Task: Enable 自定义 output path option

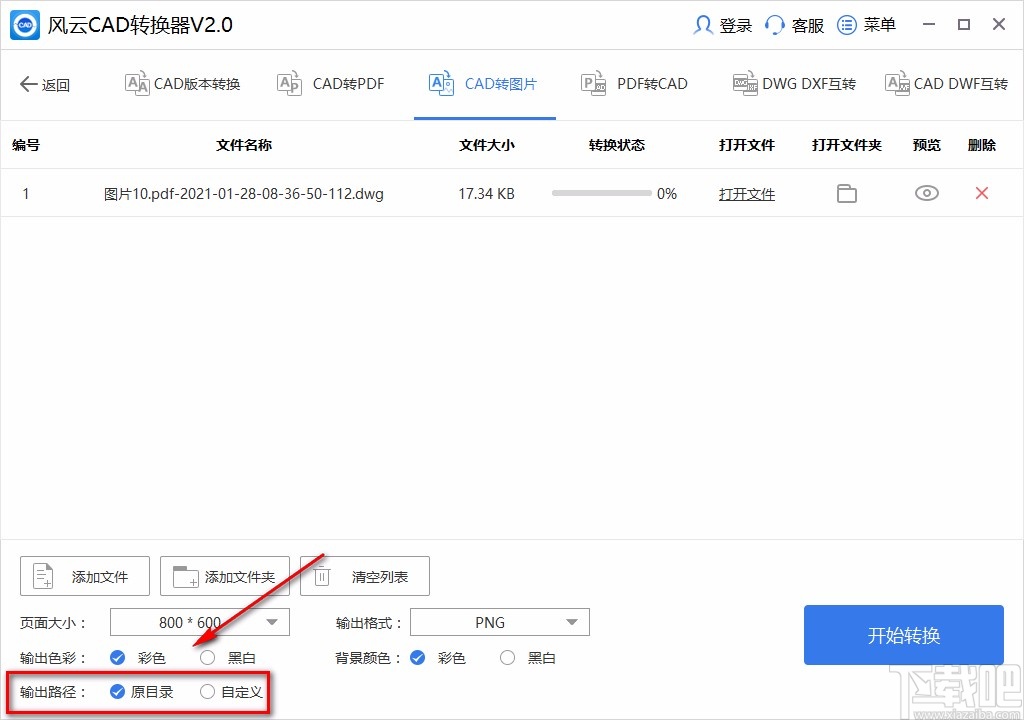Action: [207, 691]
